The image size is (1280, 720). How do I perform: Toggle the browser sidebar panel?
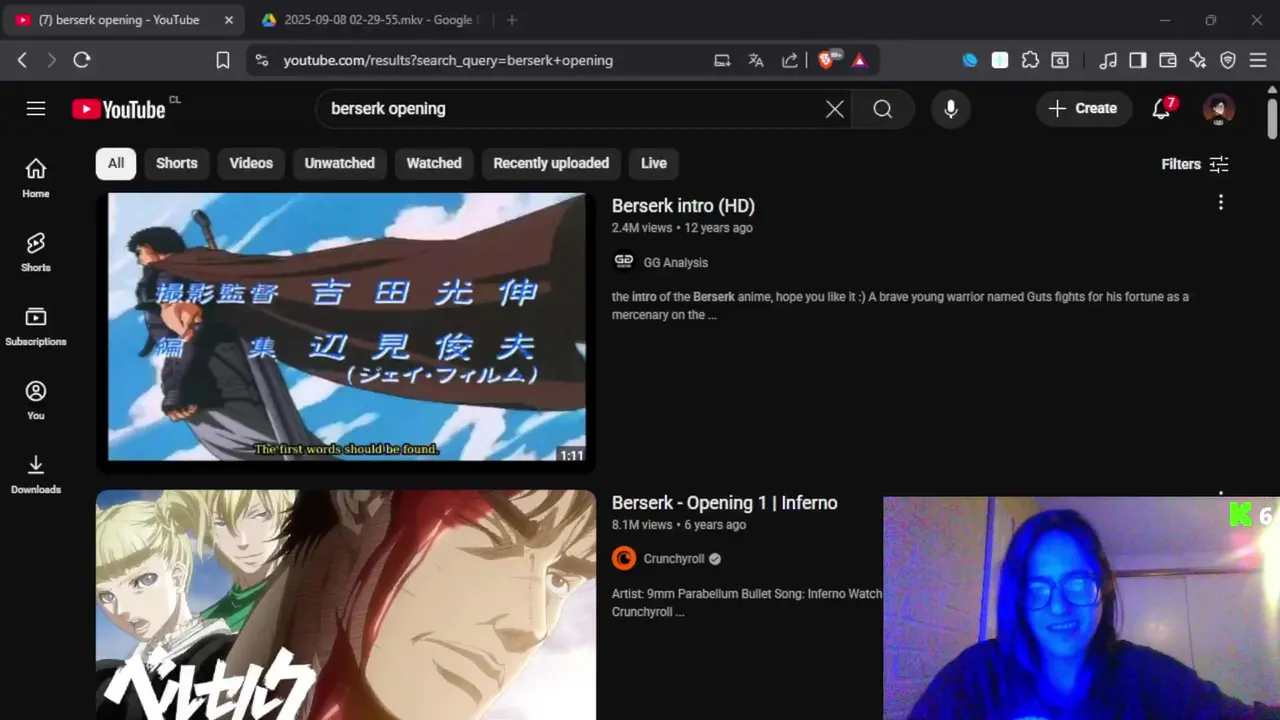(1137, 60)
